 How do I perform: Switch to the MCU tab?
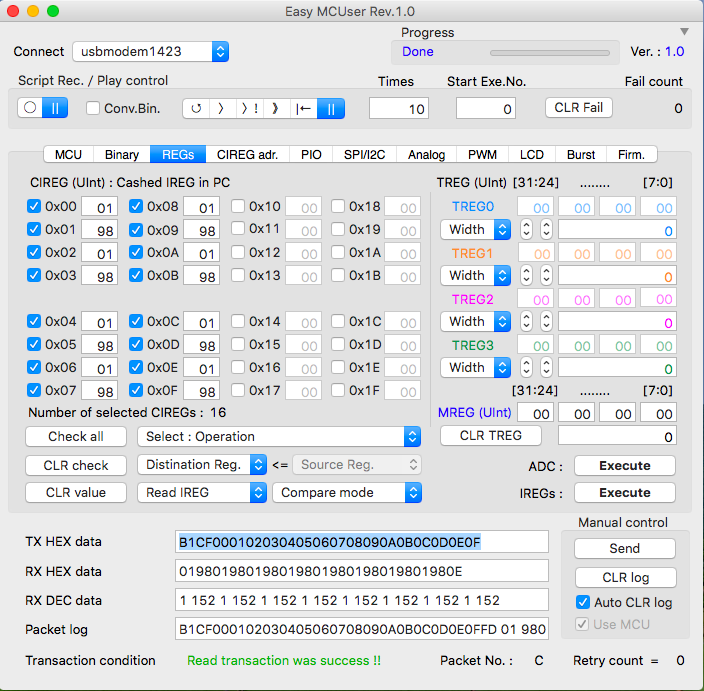pos(68,154)
